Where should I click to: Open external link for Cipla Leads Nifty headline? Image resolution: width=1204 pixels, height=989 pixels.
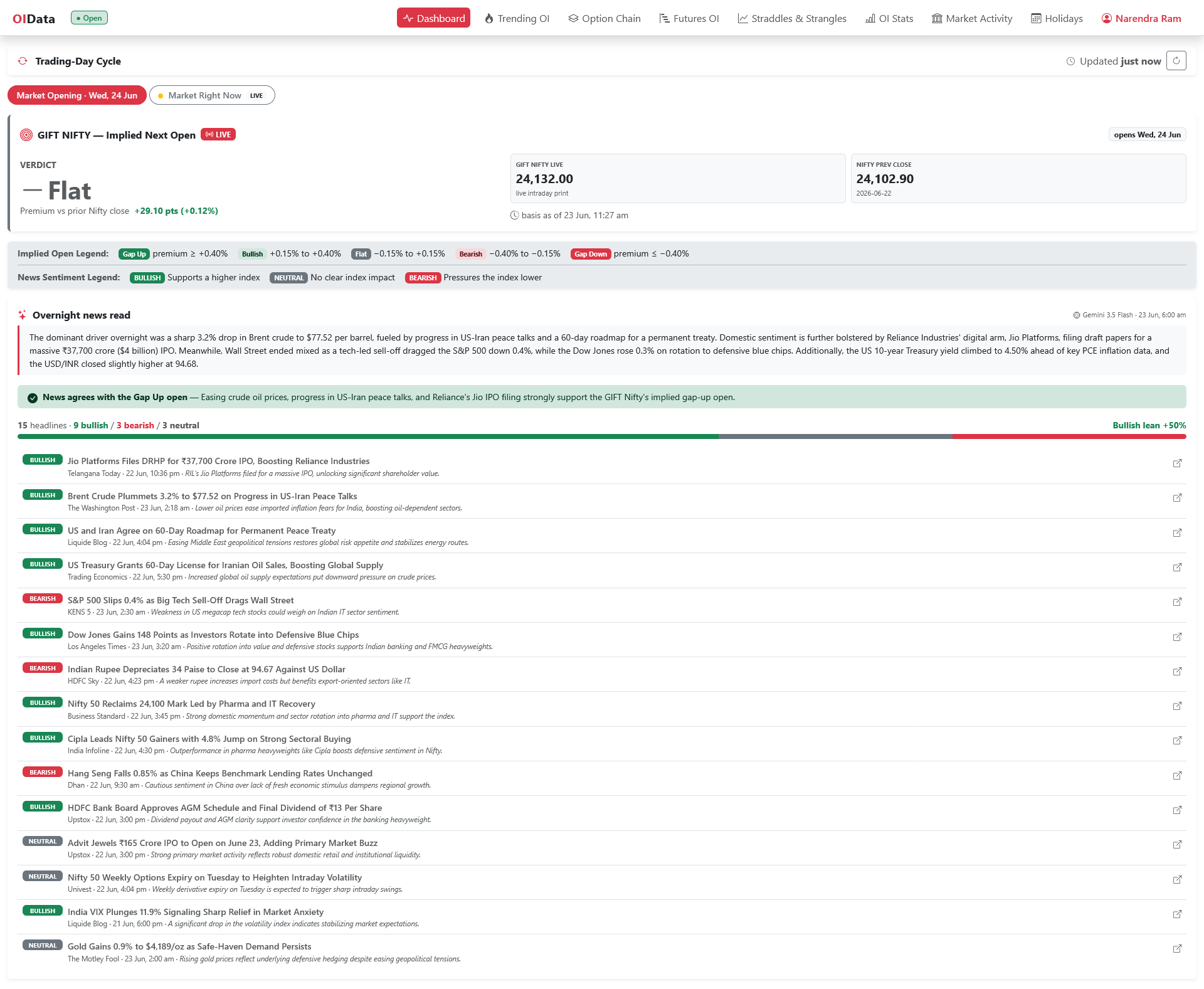1178,741
